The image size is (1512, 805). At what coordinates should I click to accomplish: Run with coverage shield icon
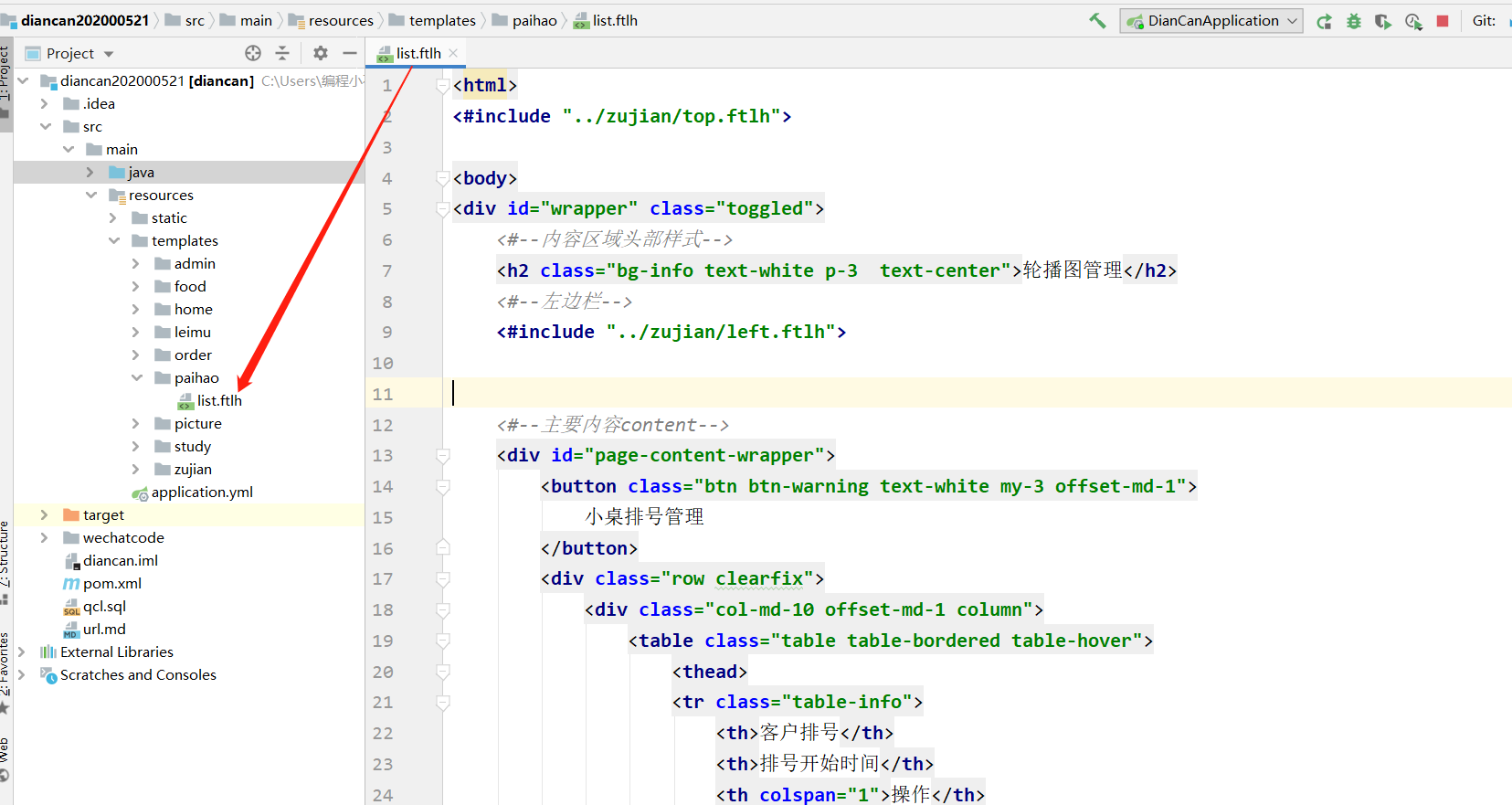coord(1383,21)
